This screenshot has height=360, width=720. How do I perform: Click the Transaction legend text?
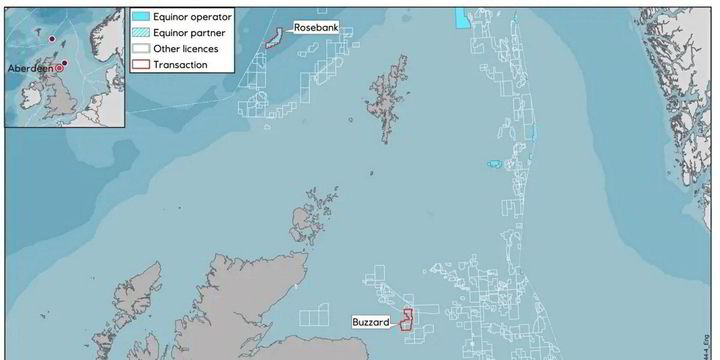click(180, 65)
